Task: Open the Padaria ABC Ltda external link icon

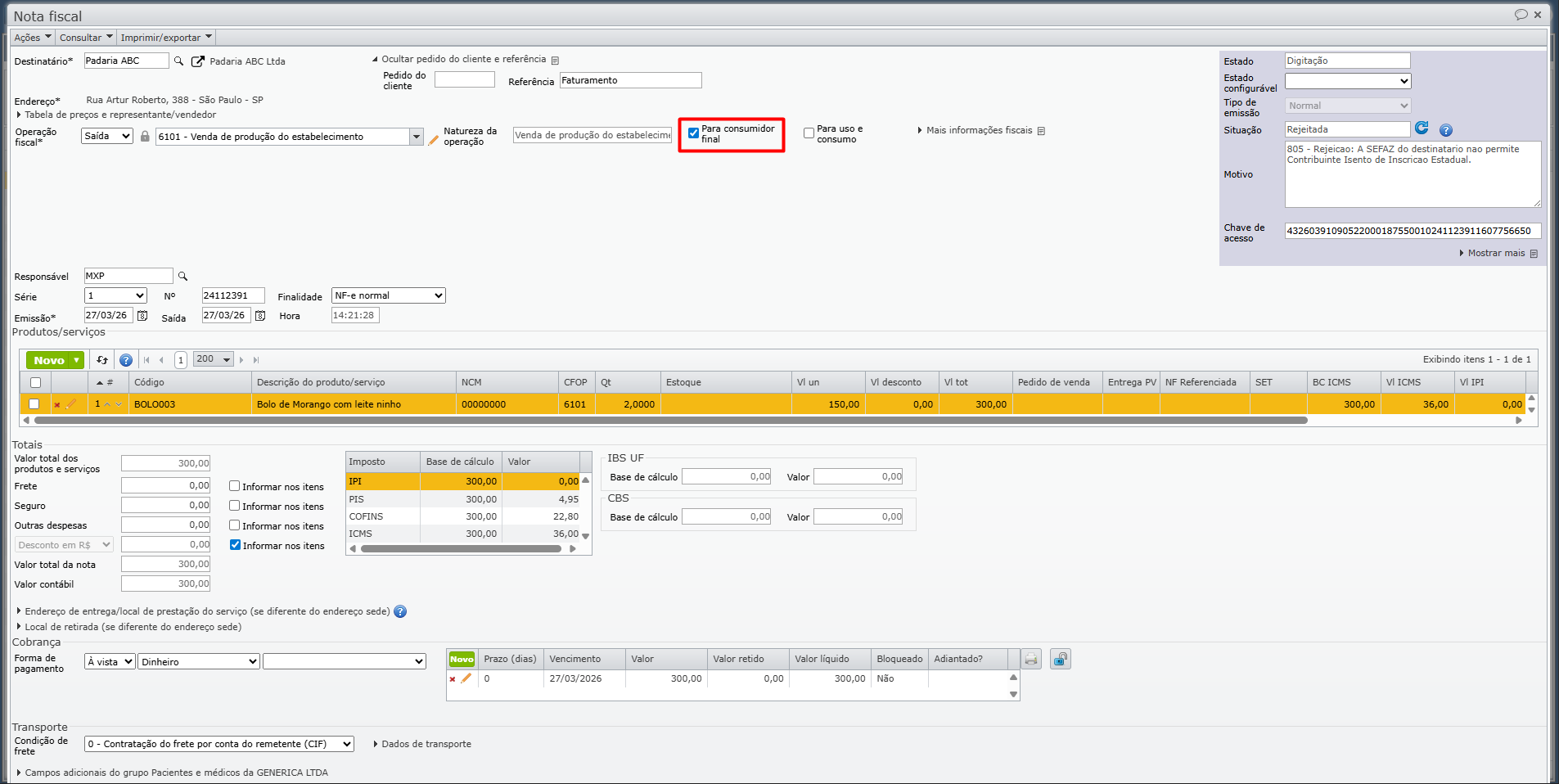Action: click(x=197, y=61)
